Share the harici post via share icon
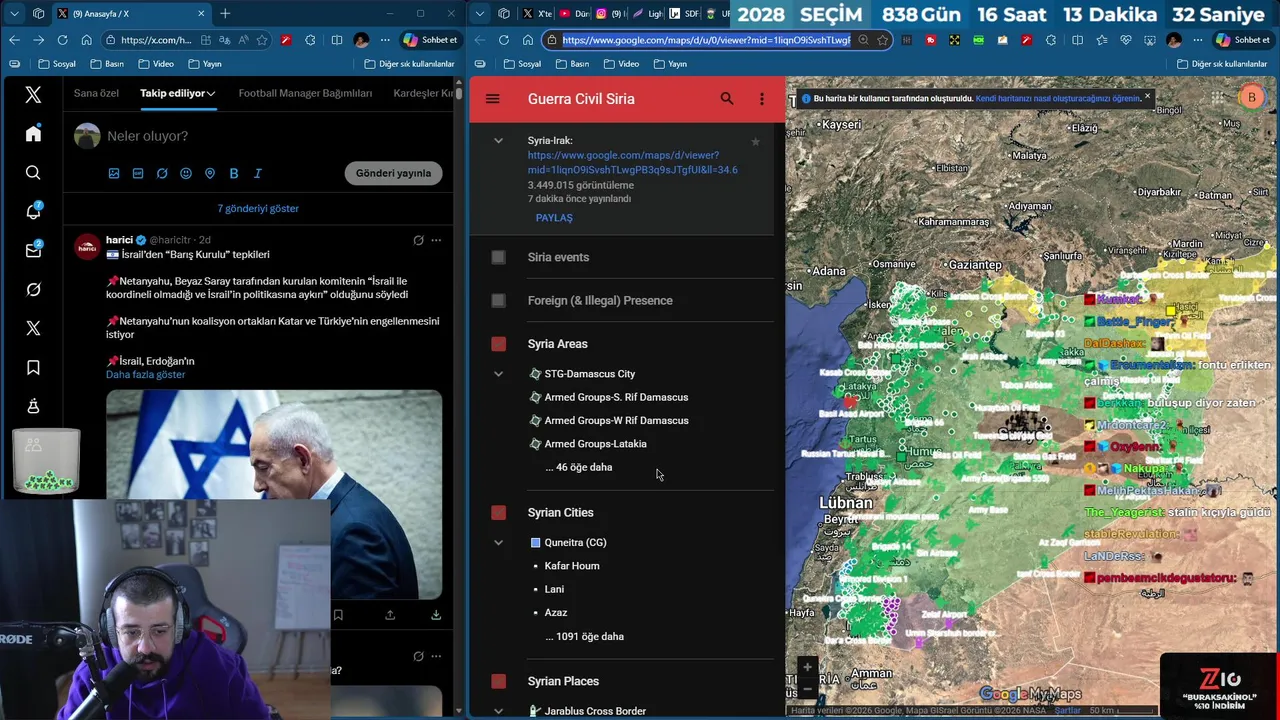The height and width of the screenshot is (720, 1280). click(x=390, y=615)
